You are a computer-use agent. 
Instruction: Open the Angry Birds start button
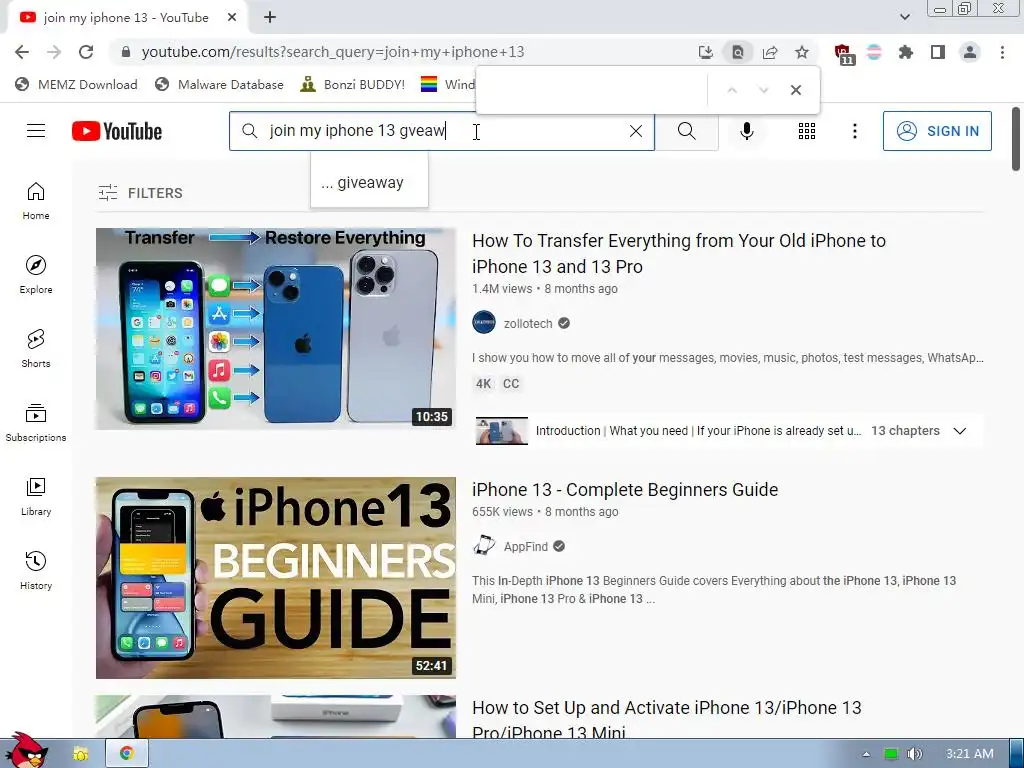(25, 751)
